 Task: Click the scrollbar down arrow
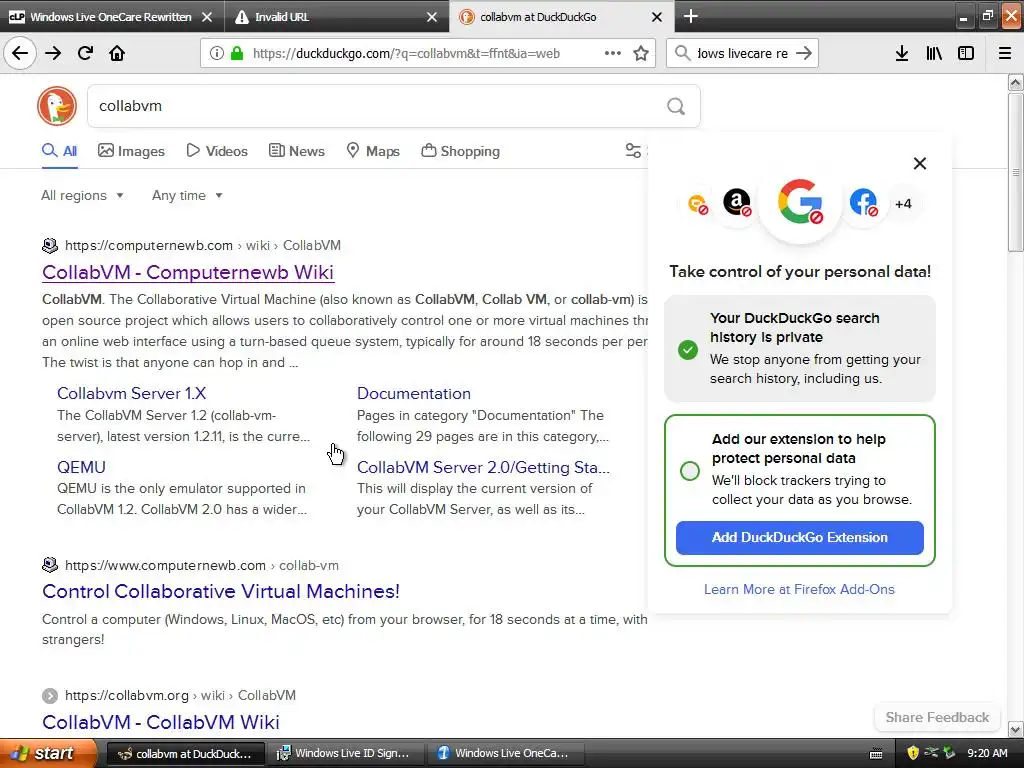pos(1016,729)
